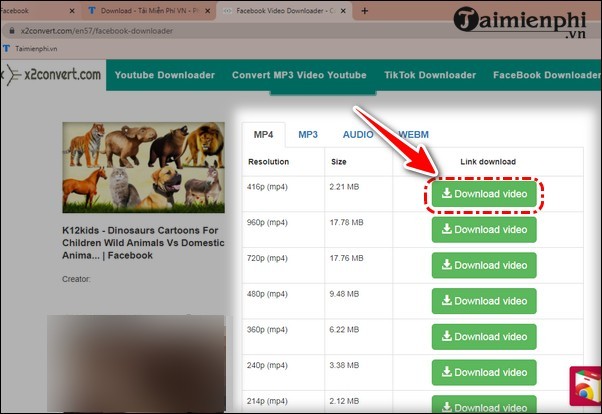
Task: Open Youtube Downloader from the nav bar
Action: (x=165, y=75)
